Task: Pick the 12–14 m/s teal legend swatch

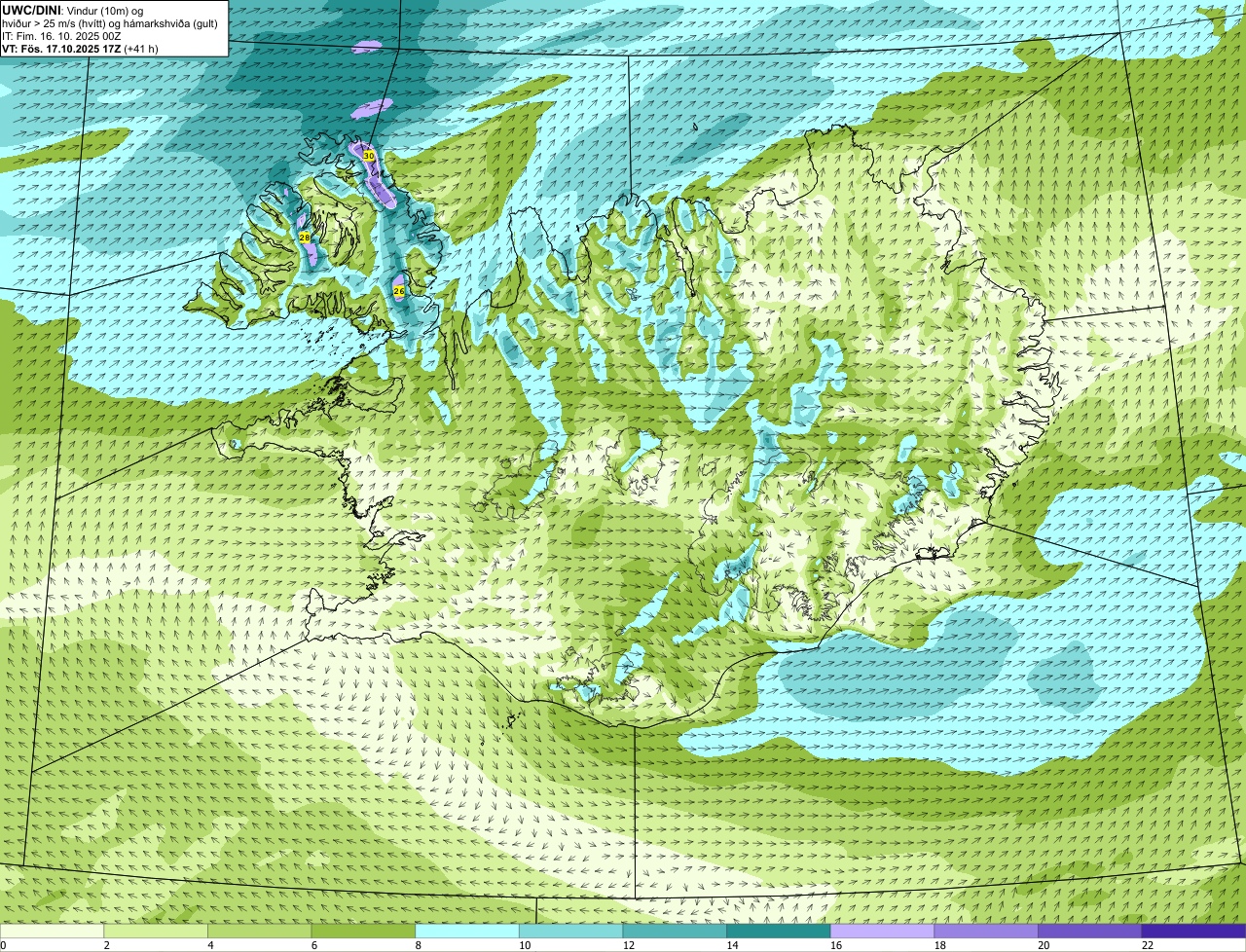Action: pyautogui.click(x=675, y=931)
